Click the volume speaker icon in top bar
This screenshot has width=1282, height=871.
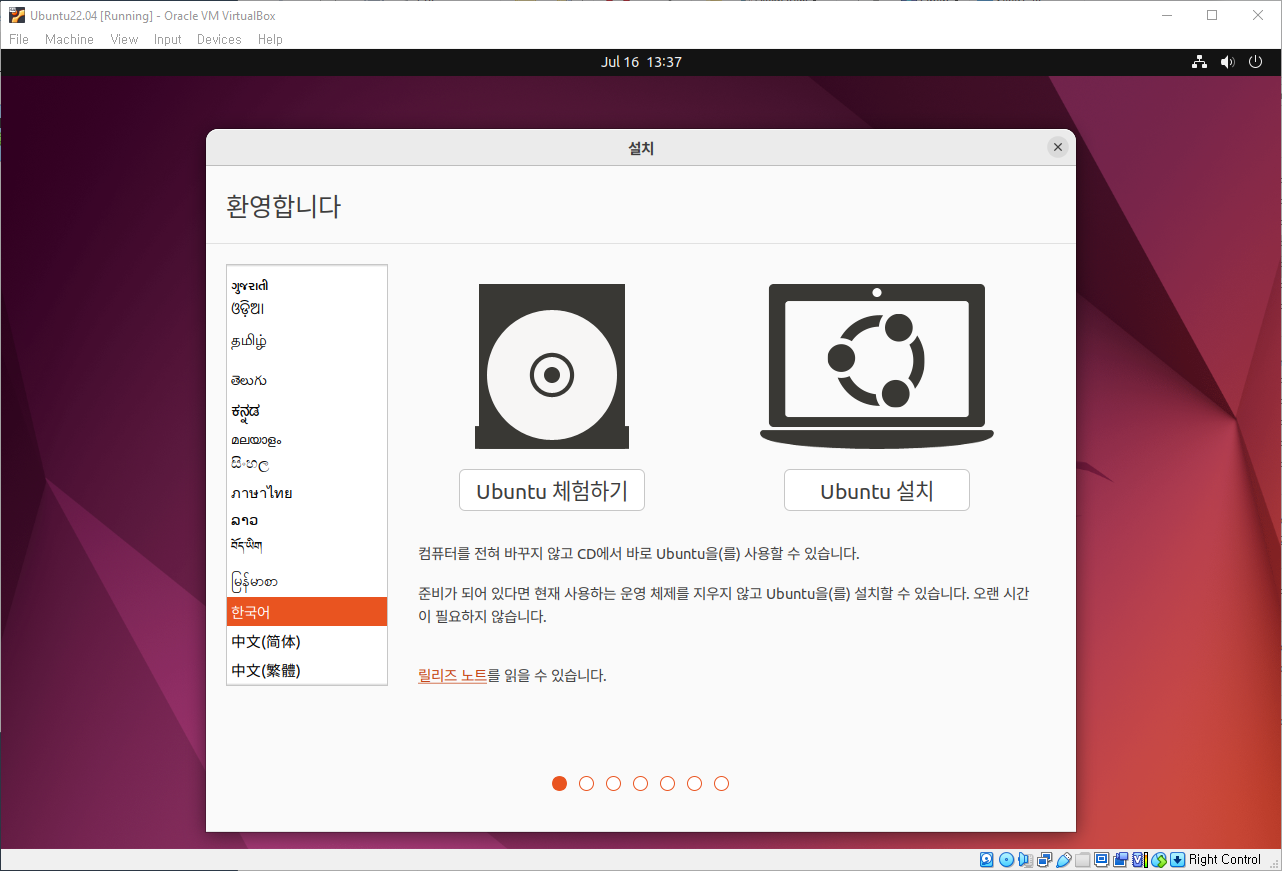(1227, 62)
